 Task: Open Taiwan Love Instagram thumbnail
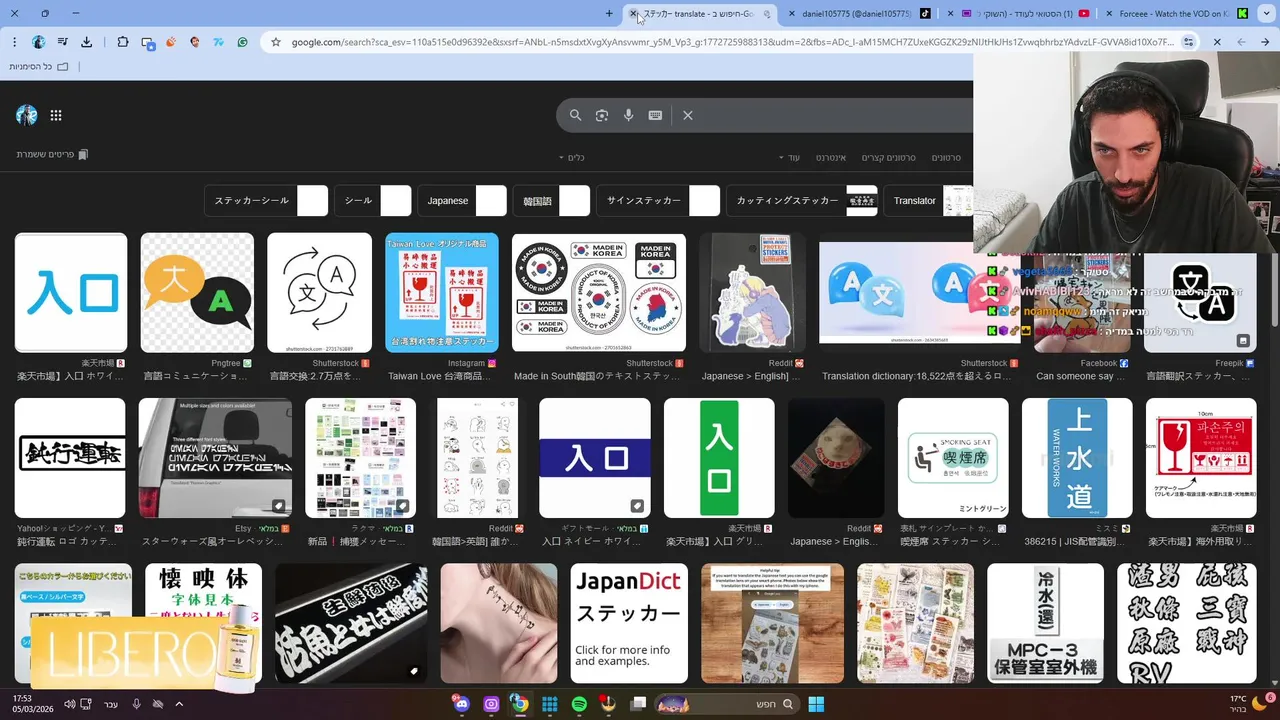point(442,293)
